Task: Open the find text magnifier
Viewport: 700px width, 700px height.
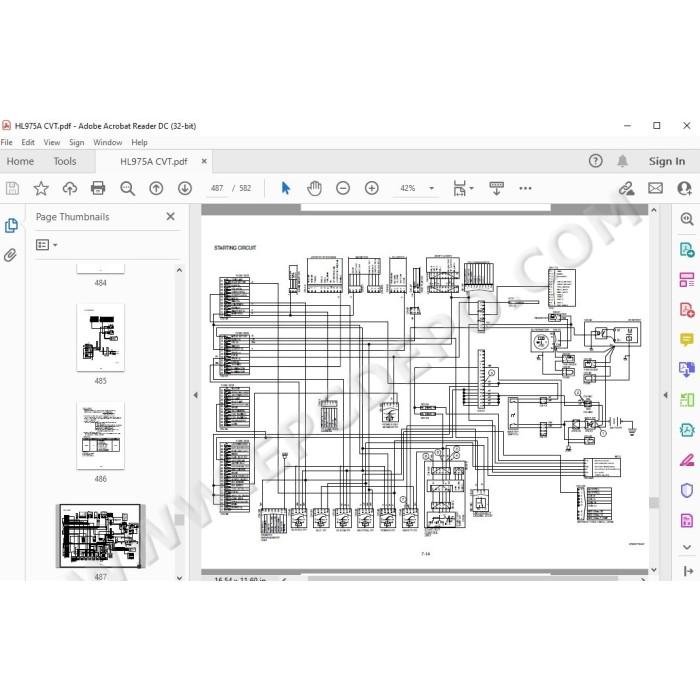Action: pyautogui.click(x=127, y=188)
